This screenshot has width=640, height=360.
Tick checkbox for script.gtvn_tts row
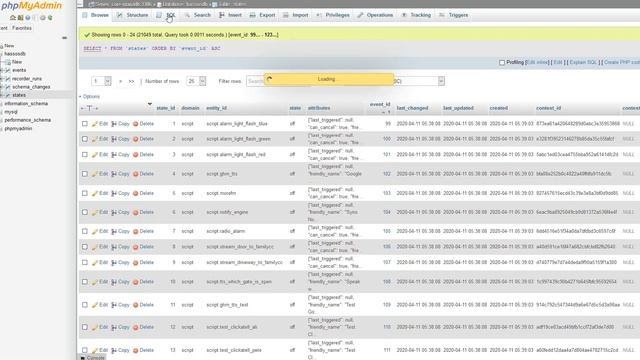[84, 174]
